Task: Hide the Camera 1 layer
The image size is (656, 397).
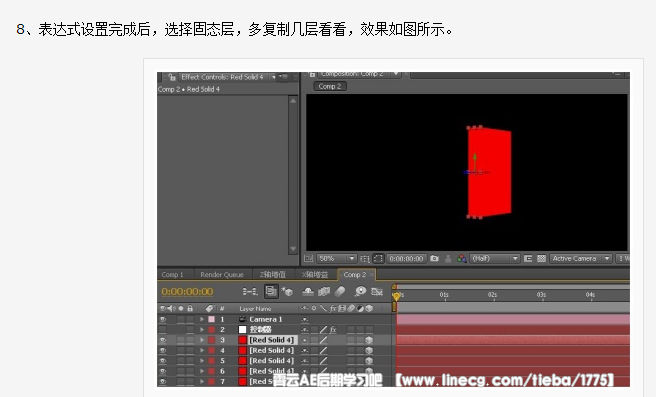Action: (x=162, y=319)
